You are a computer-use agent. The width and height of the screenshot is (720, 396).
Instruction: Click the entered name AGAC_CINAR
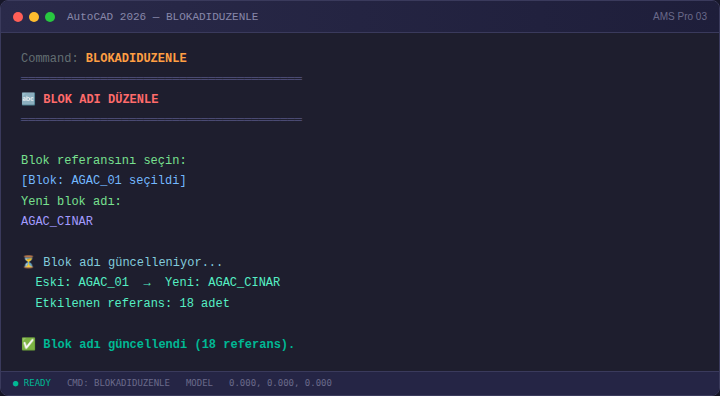pyautogui.click(x=57, y=221)
